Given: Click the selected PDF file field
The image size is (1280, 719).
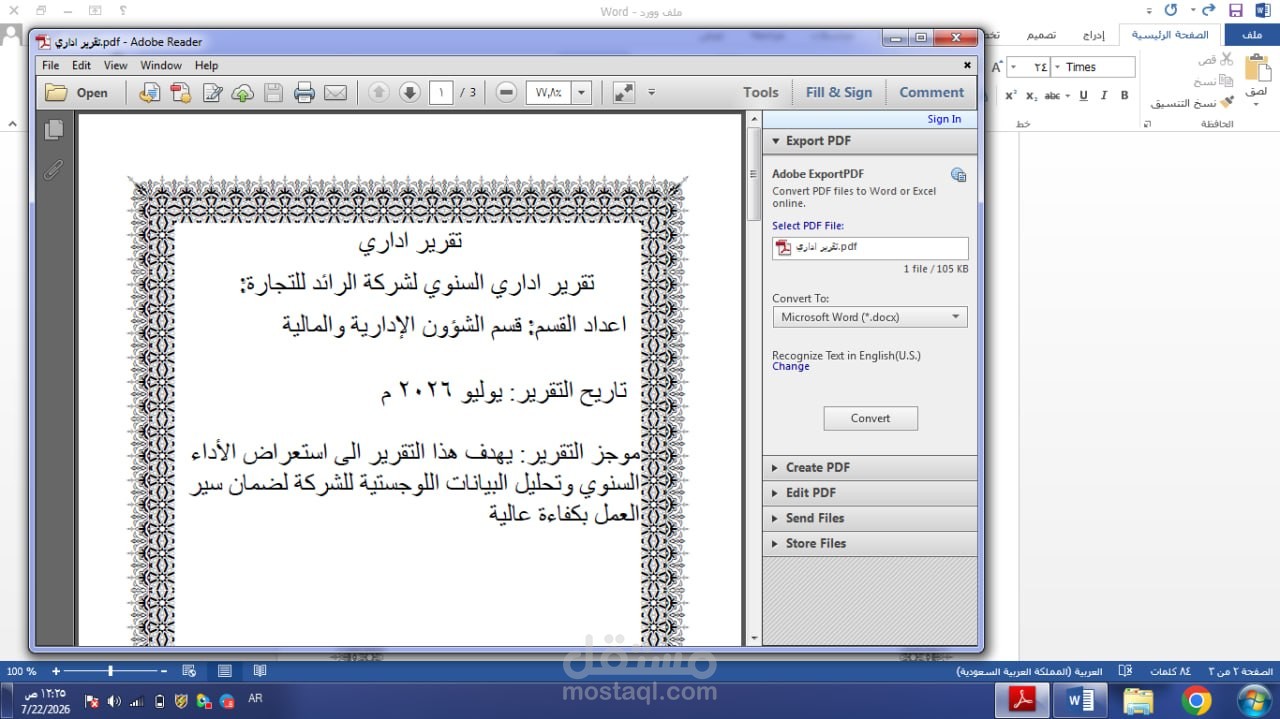Looking at the screenshot, I should click(870, 248).
